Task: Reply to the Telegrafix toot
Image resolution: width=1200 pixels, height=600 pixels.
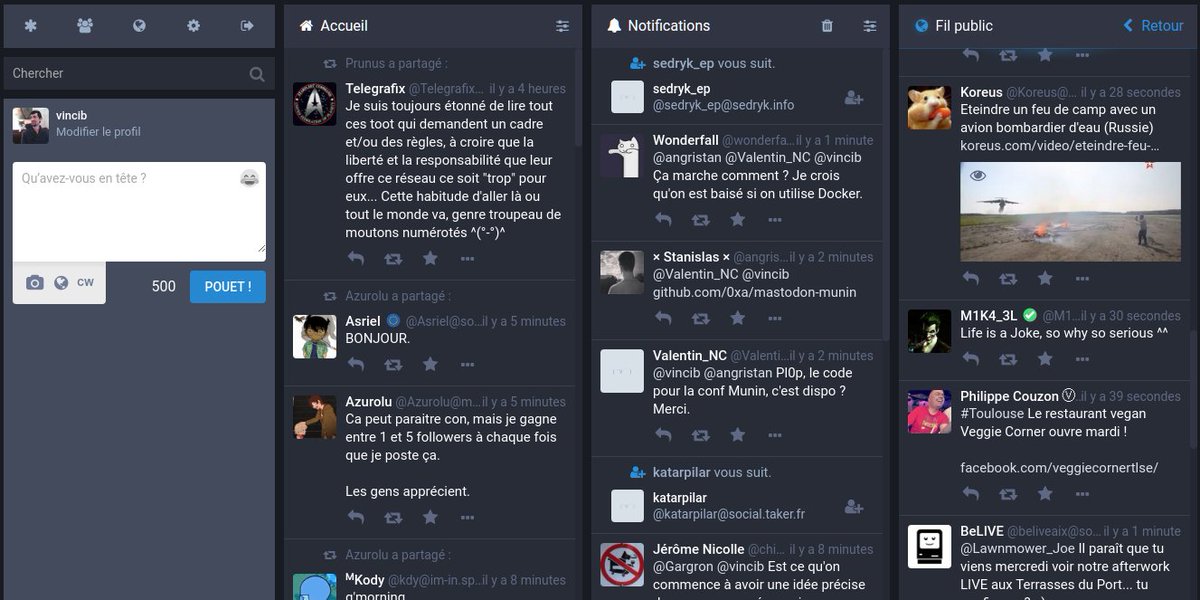Action: pos(356,258)
